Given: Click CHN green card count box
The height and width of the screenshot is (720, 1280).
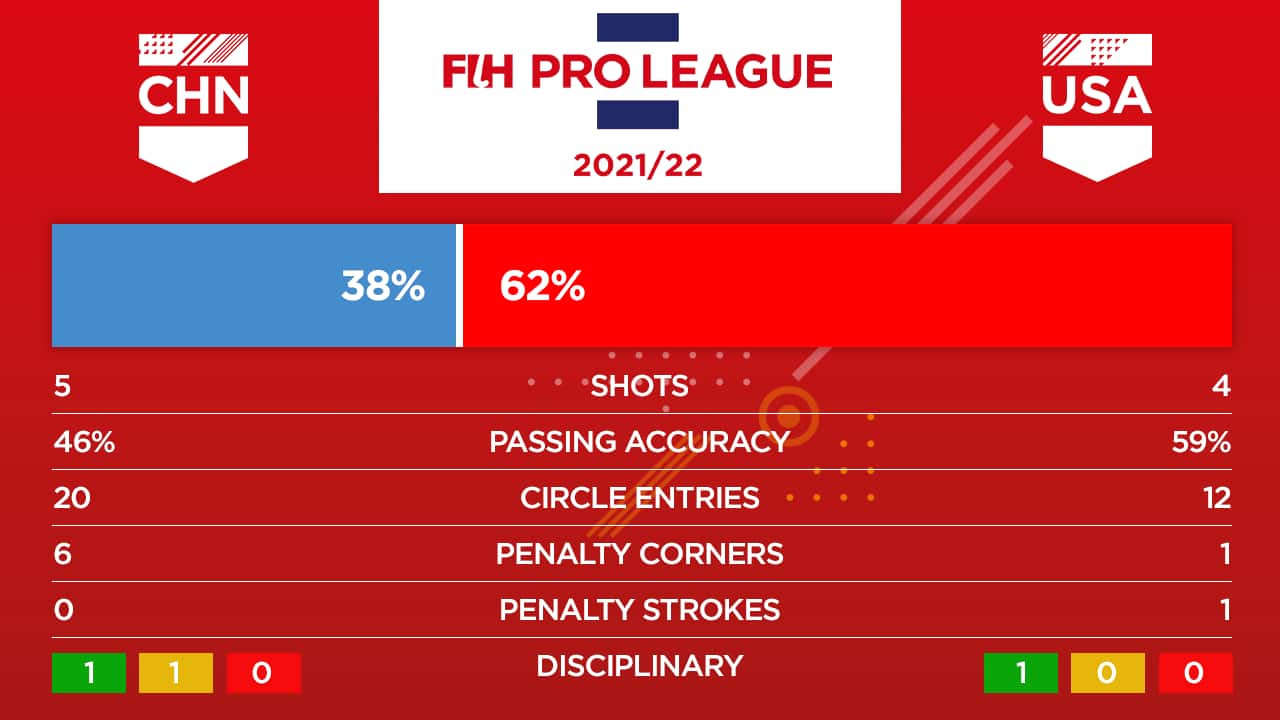Looking at the screenshot, I should coord(89,673).
